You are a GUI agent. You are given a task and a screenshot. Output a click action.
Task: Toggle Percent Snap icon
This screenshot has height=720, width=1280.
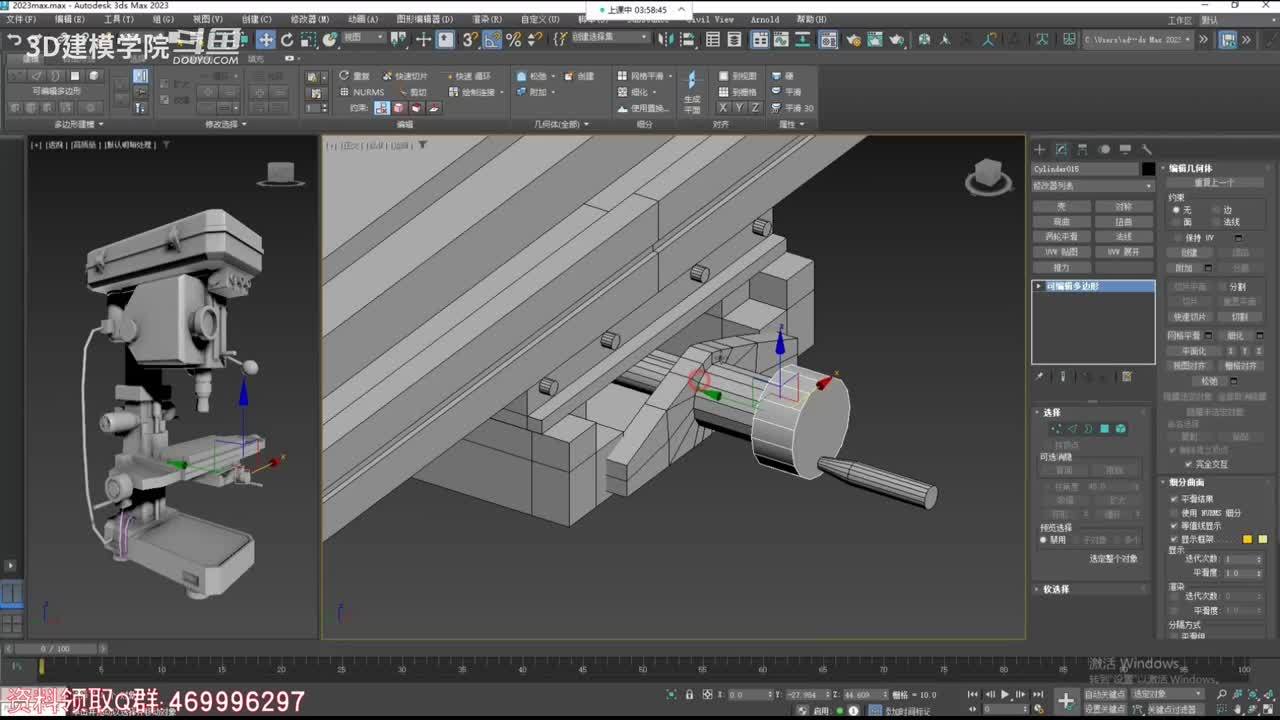(x=513, y=40)
